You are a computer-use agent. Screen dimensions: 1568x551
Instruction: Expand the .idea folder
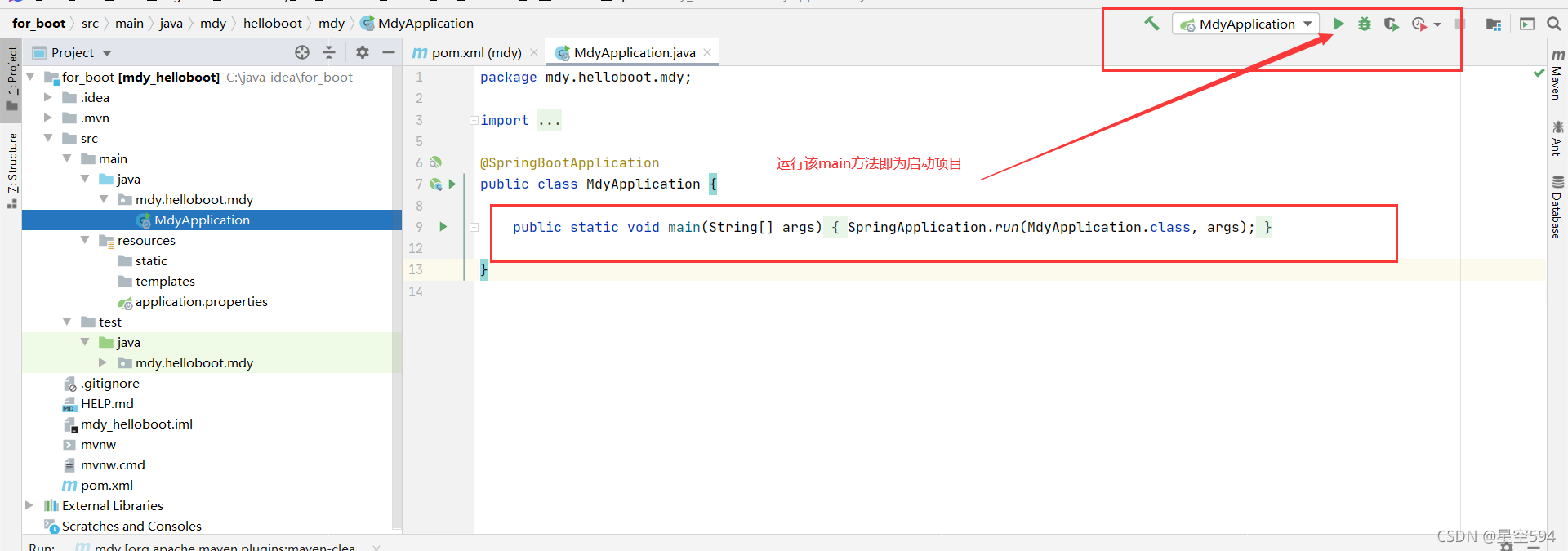[48, 97]
